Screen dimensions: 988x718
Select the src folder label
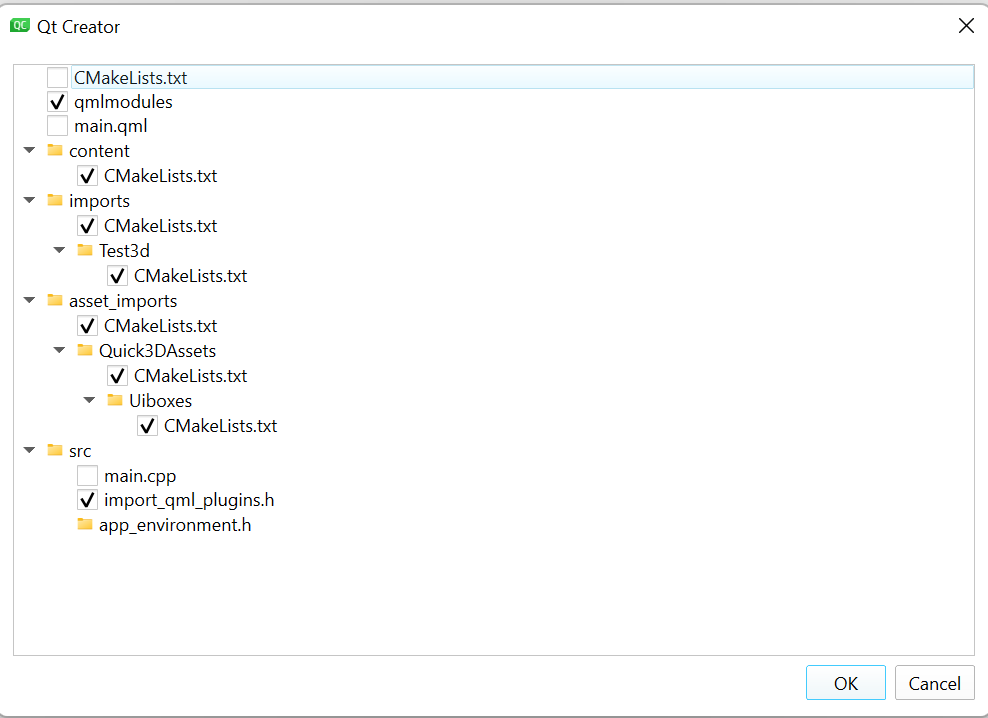pos(80,451)
